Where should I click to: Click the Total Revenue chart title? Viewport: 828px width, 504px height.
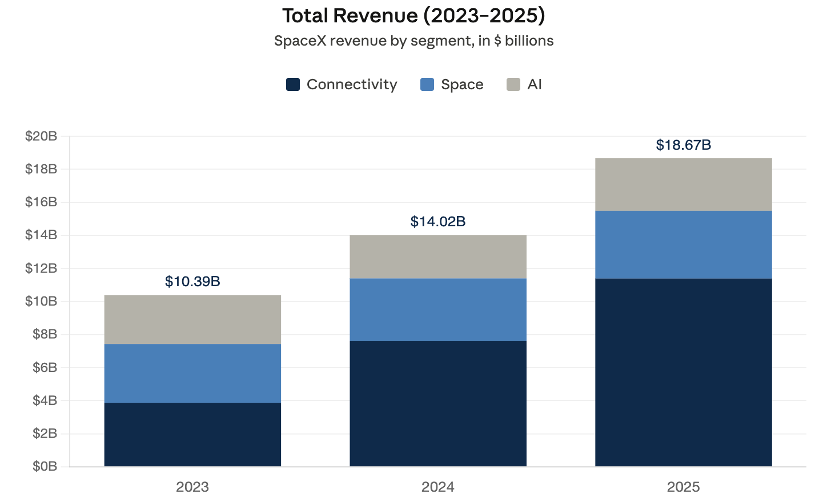click(x=413, y=16)
